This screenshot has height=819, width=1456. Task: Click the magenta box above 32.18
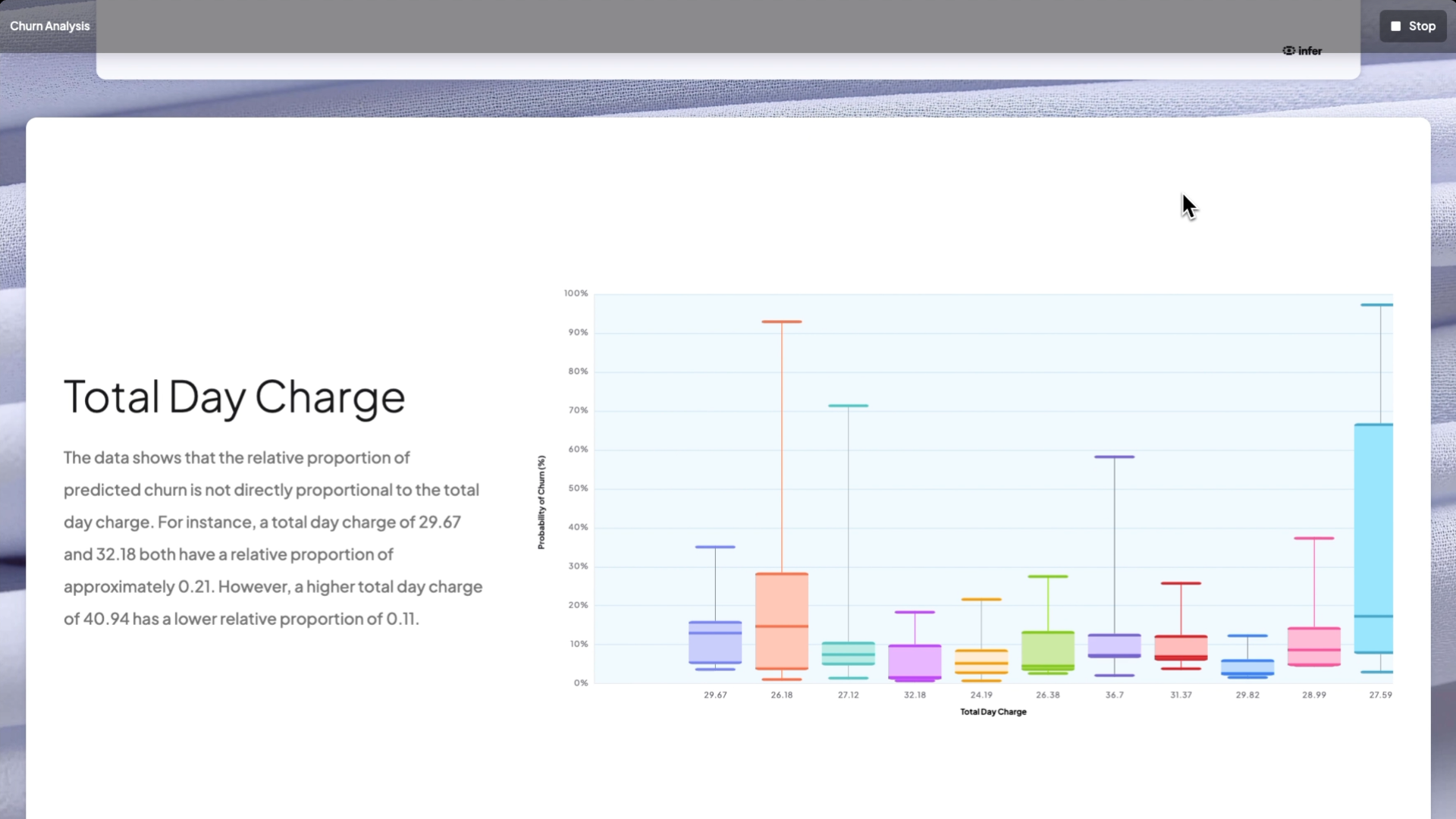[x=914, y=660]
